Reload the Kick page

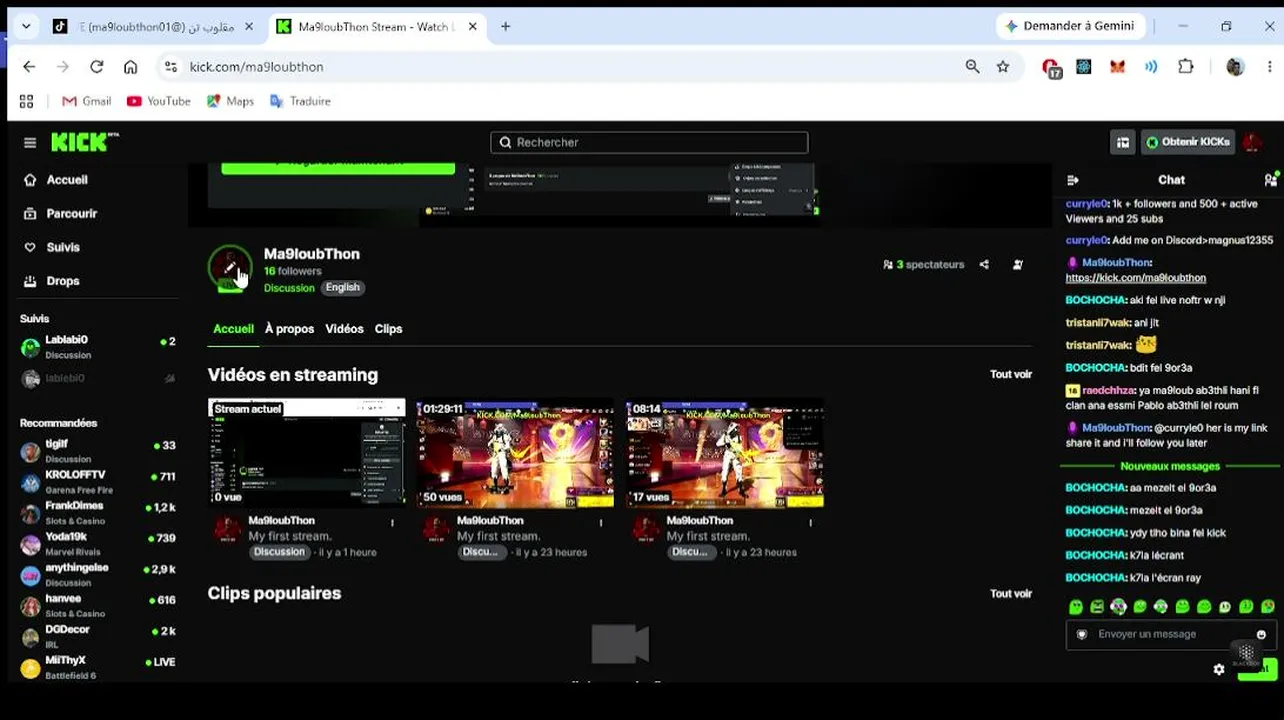[96, 67]
